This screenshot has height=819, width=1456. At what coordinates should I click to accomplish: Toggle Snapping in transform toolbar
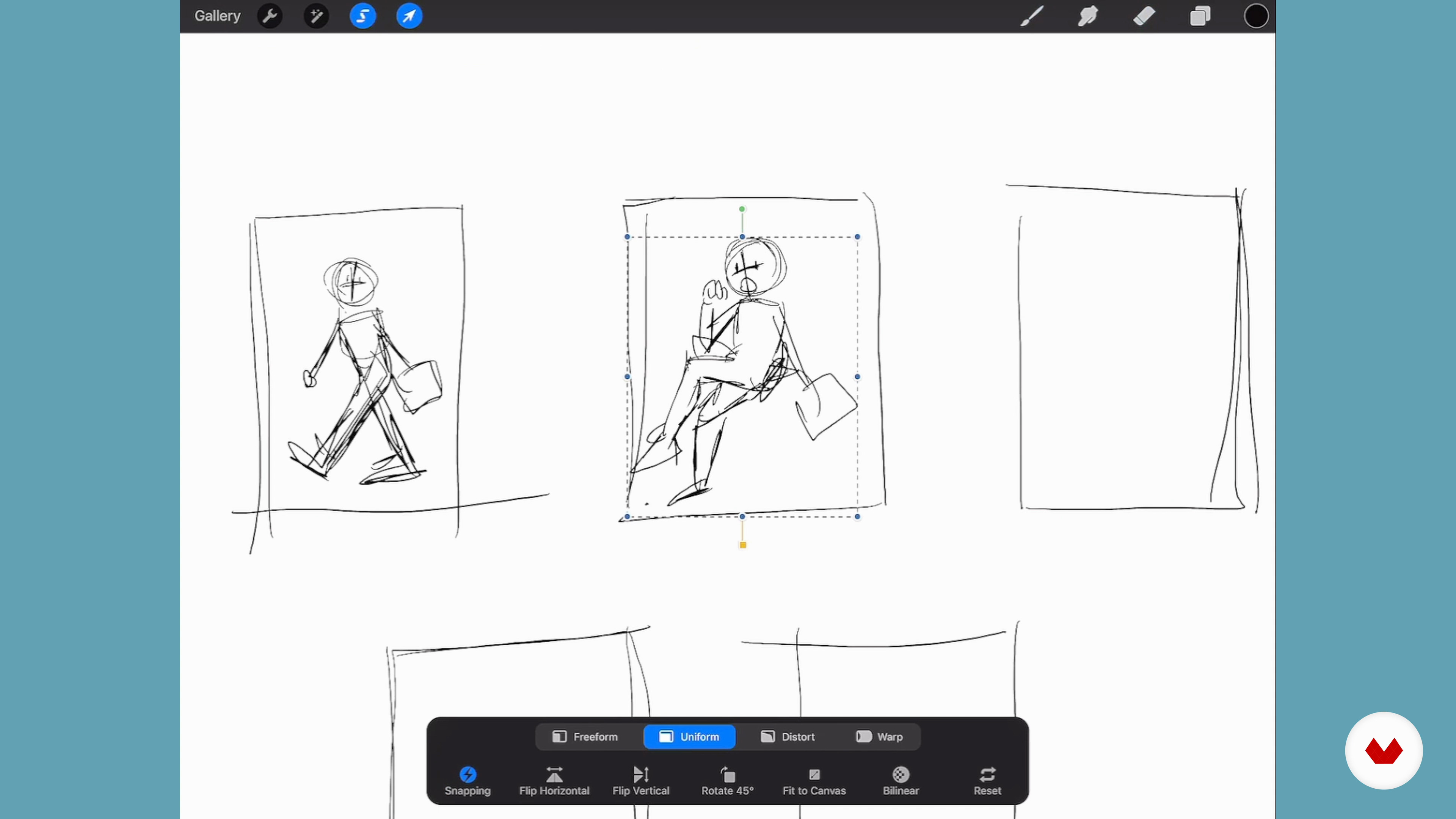(x=468, y=781)
